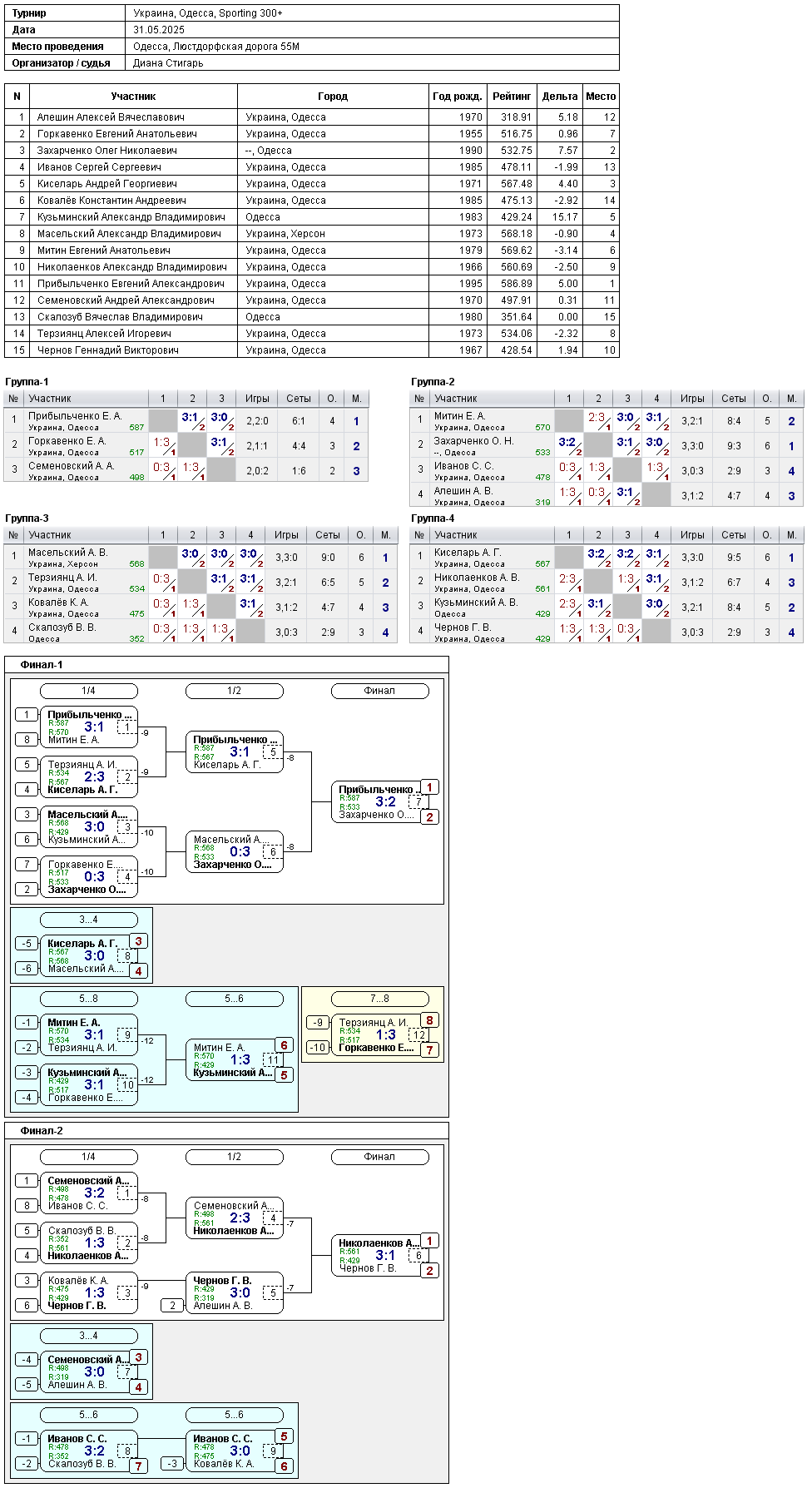Click the delta value -3.14

tap(565, 250)
